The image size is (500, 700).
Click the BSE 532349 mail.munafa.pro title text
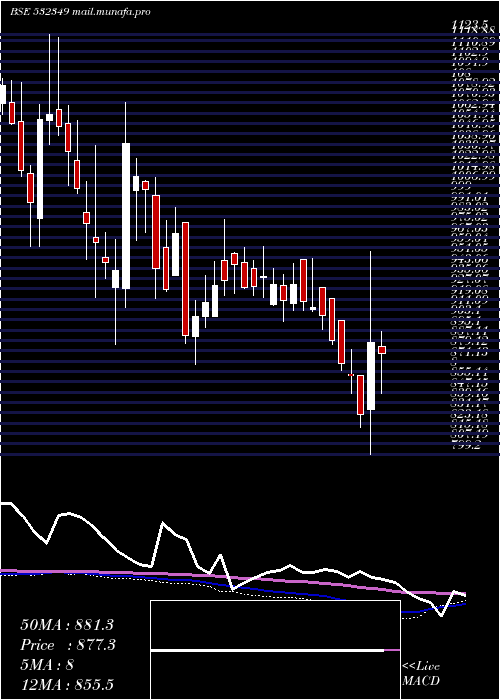pos(80,12)
